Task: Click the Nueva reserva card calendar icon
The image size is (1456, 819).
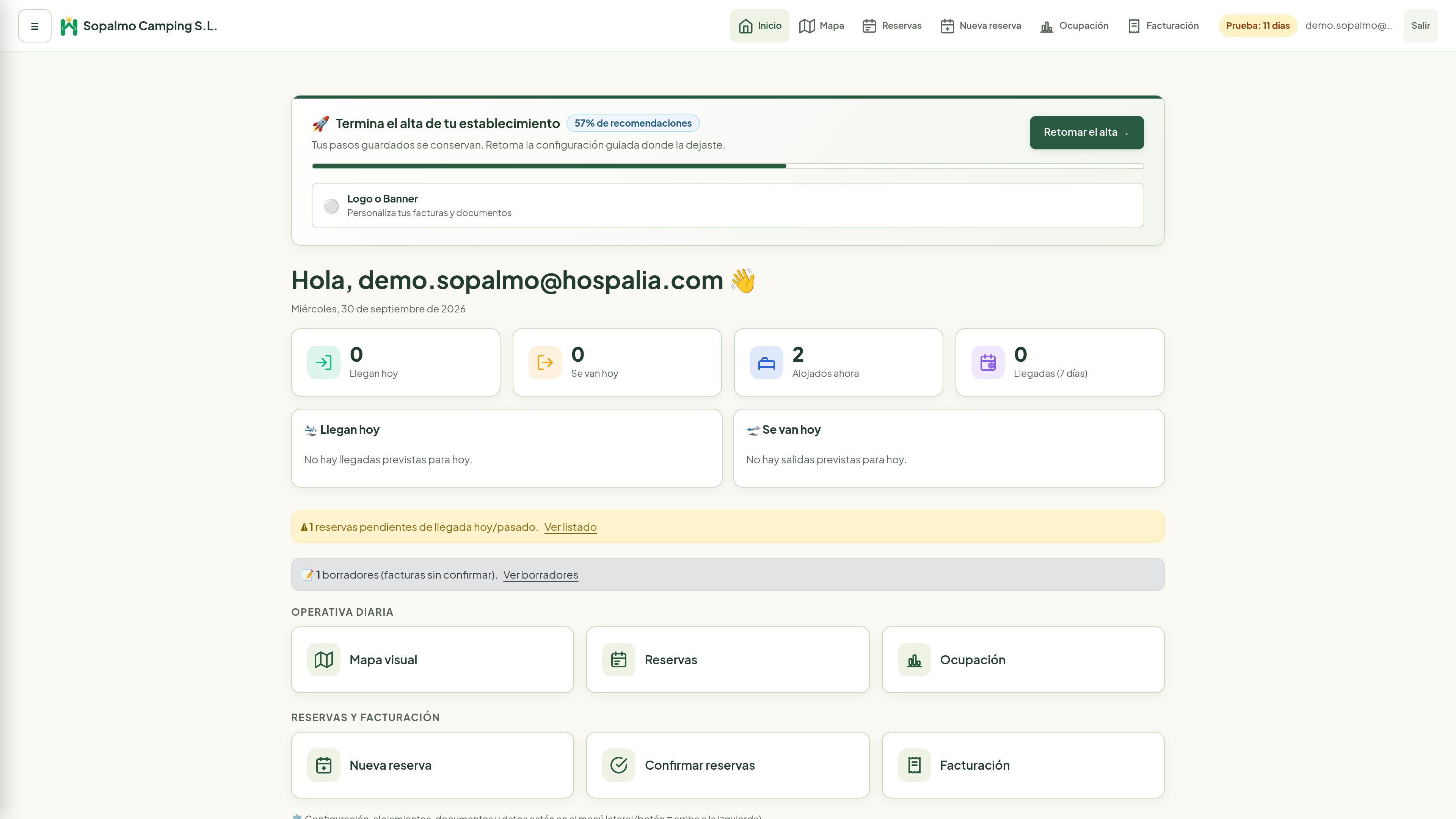Action: [x=324, y=765]
